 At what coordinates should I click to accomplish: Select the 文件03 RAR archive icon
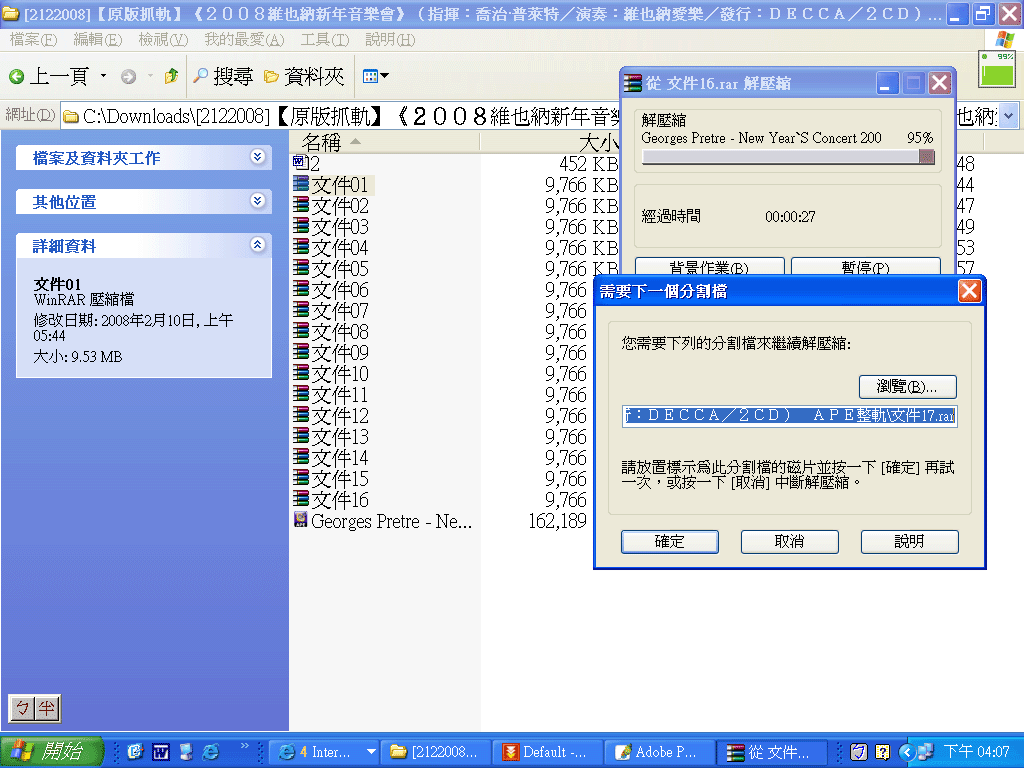click(x=300, y=225)
